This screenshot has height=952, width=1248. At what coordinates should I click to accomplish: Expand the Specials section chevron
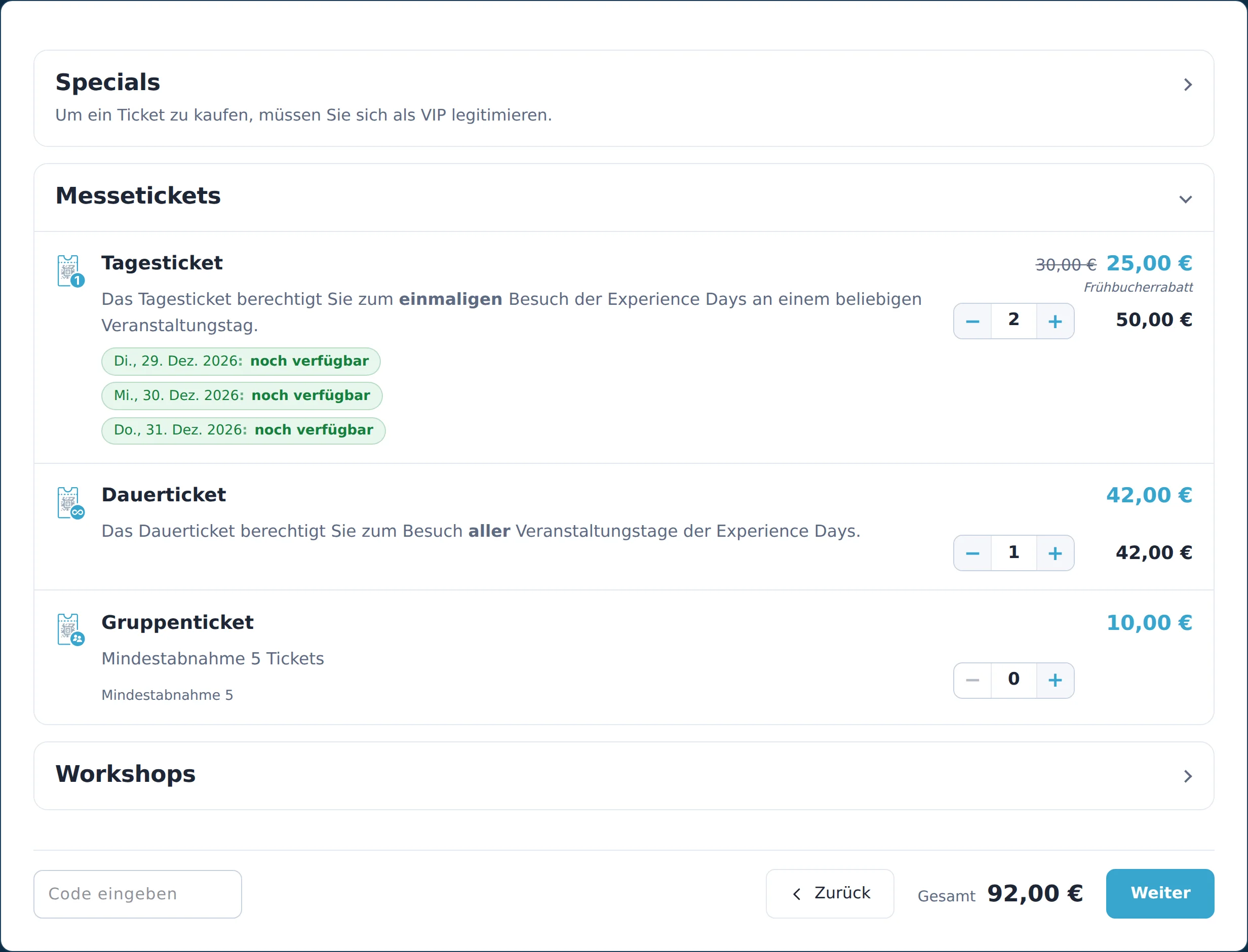pos(1188,85)
